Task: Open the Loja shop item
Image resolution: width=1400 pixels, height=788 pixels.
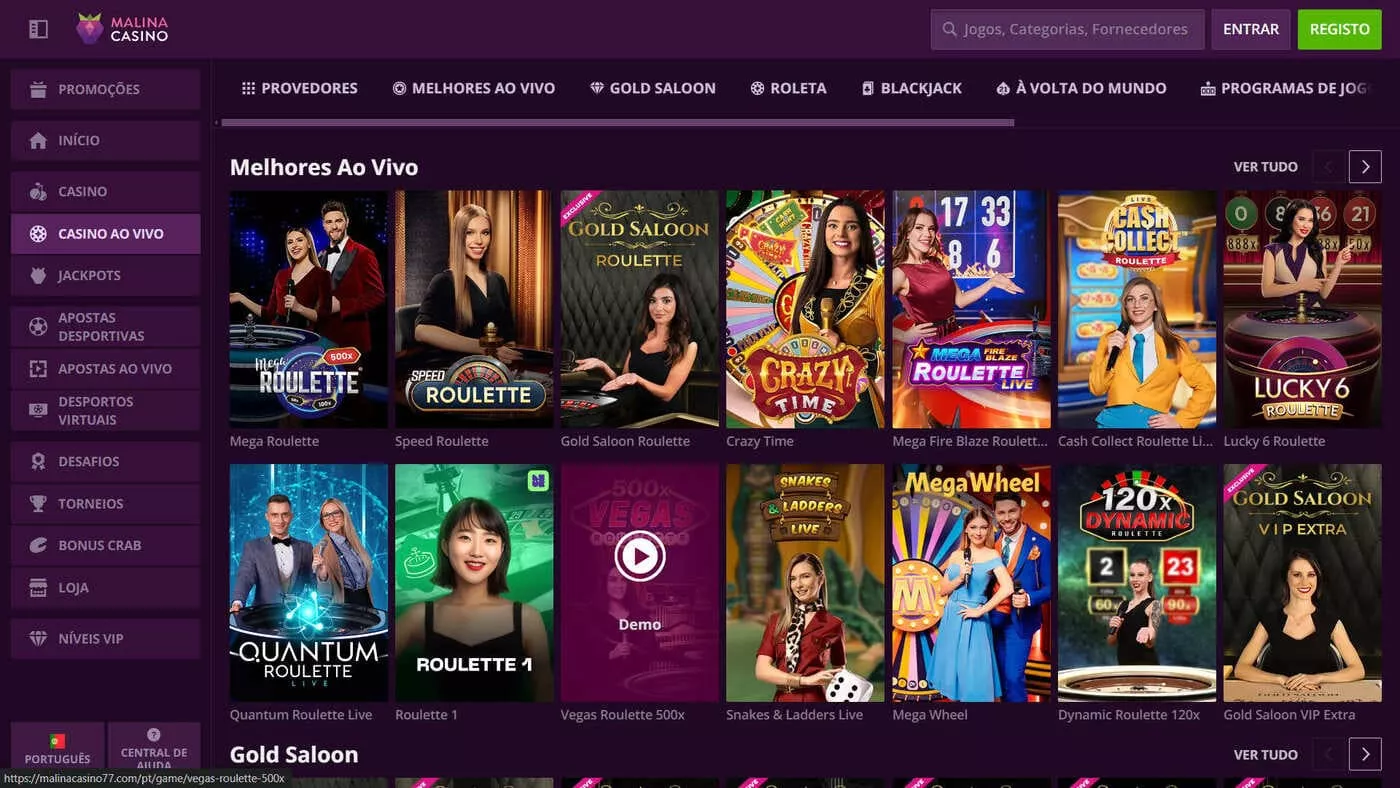Action: click(105, 587)
